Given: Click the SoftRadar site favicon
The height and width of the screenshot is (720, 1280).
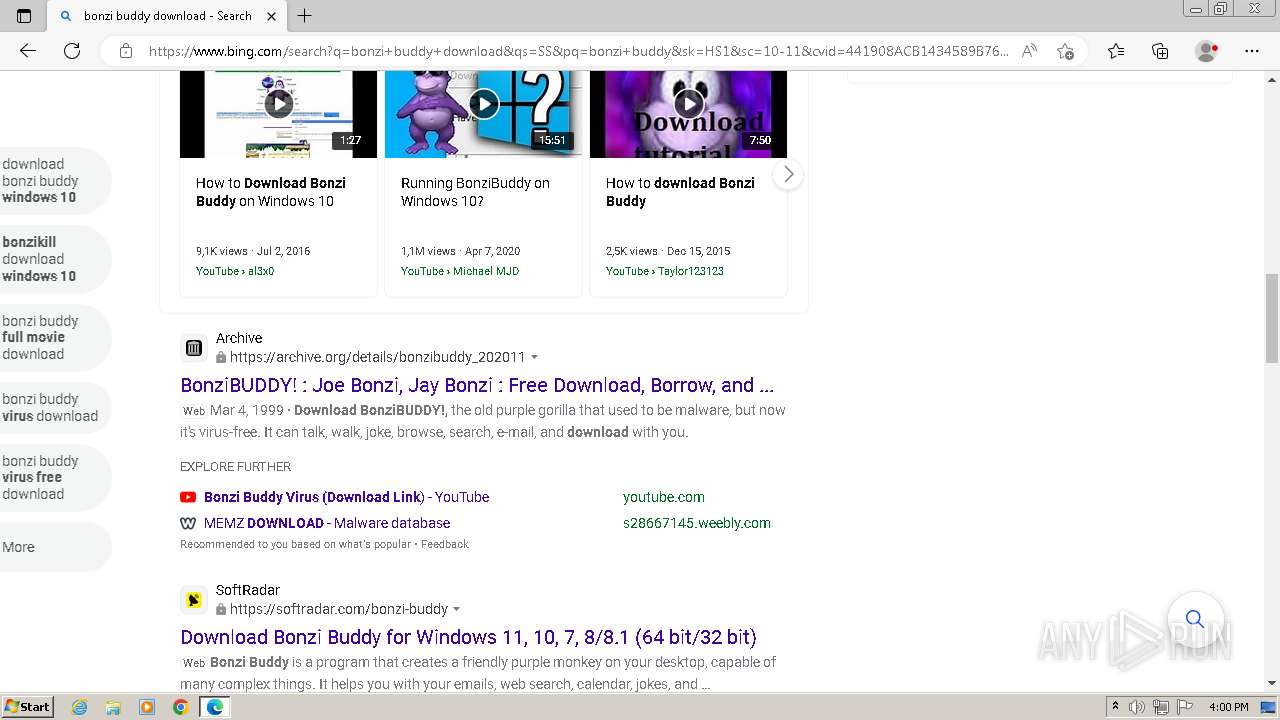Looking at the screenshot, I should pos(194,600).
